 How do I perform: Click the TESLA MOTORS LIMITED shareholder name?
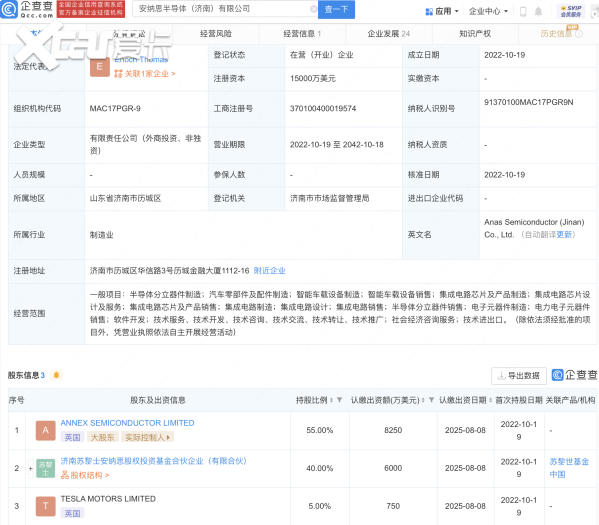point(108,499)
